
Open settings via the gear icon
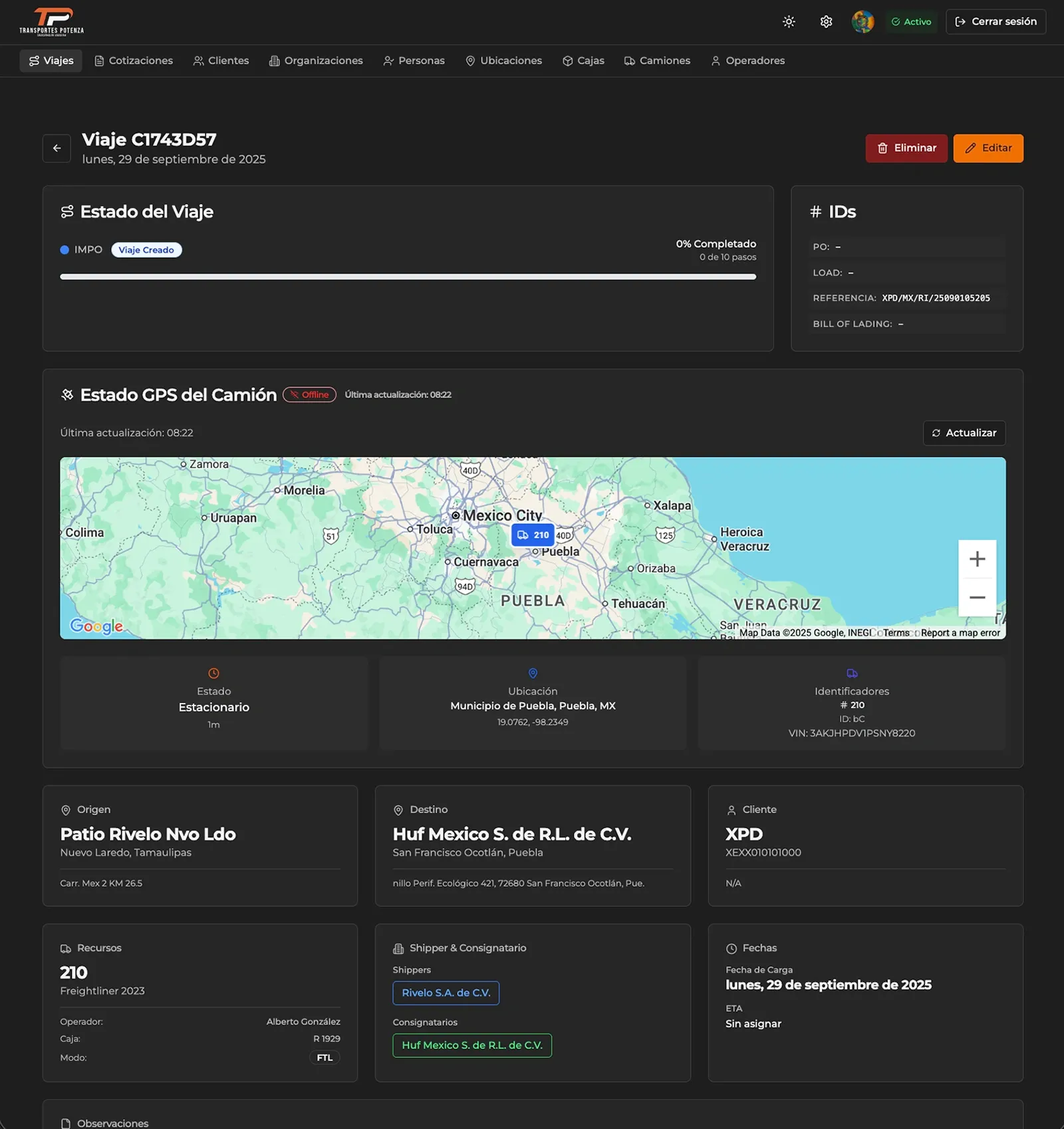point(826,22)
